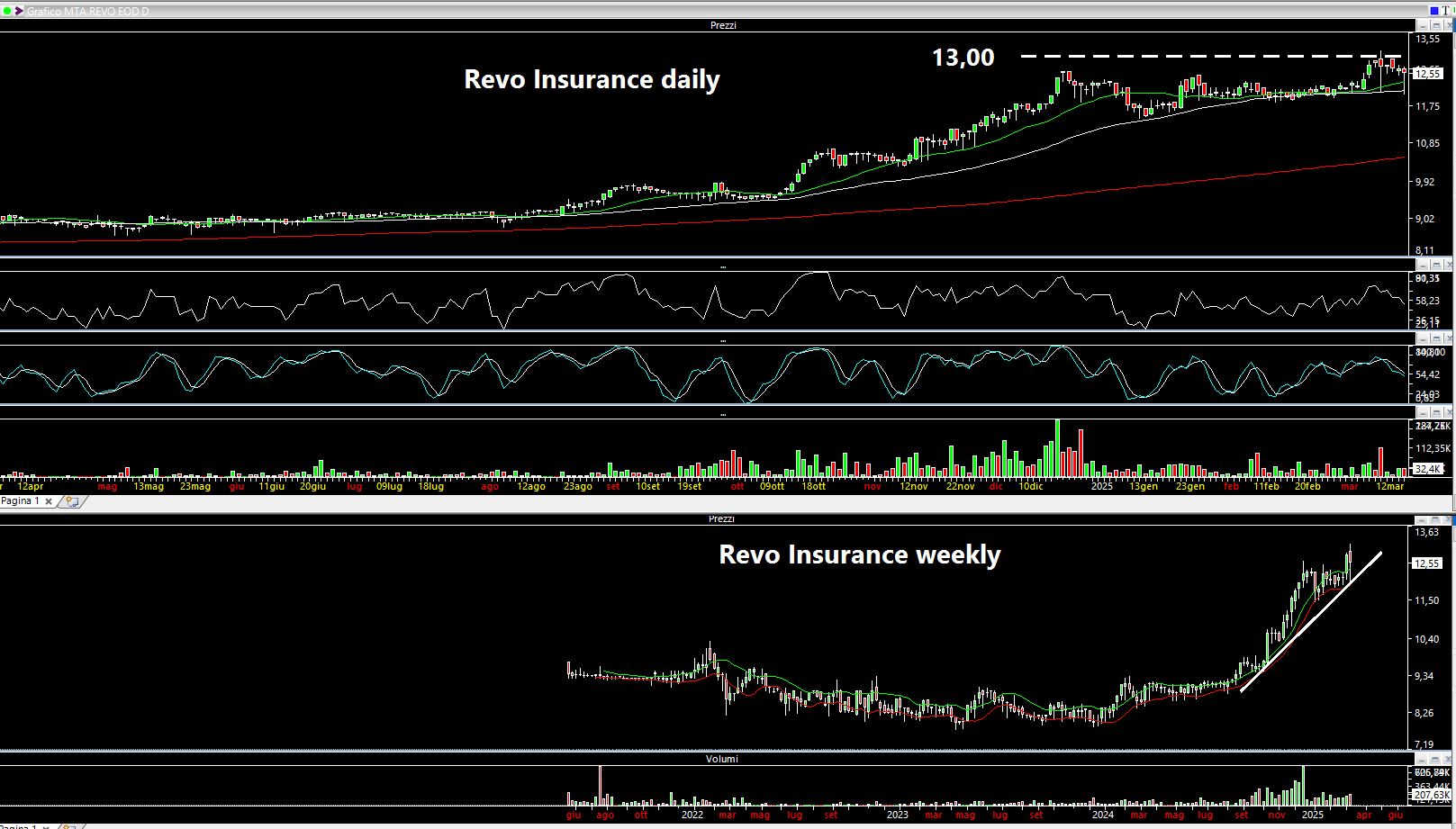Click the 58,23 value on oscillator scale

pyautogui.click(x=1428, y=301)
